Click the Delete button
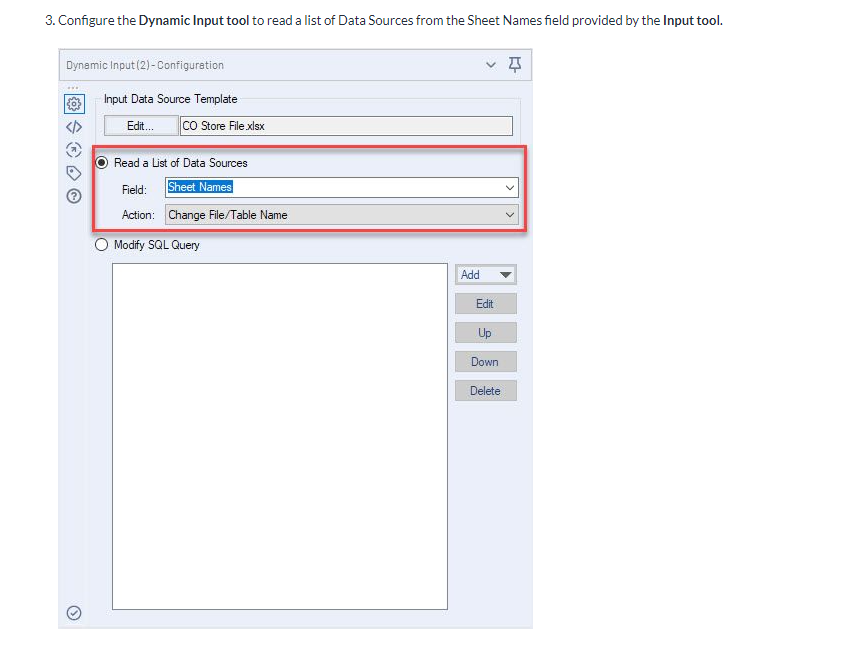Viewport: 852px width, 650px height. 485,390
